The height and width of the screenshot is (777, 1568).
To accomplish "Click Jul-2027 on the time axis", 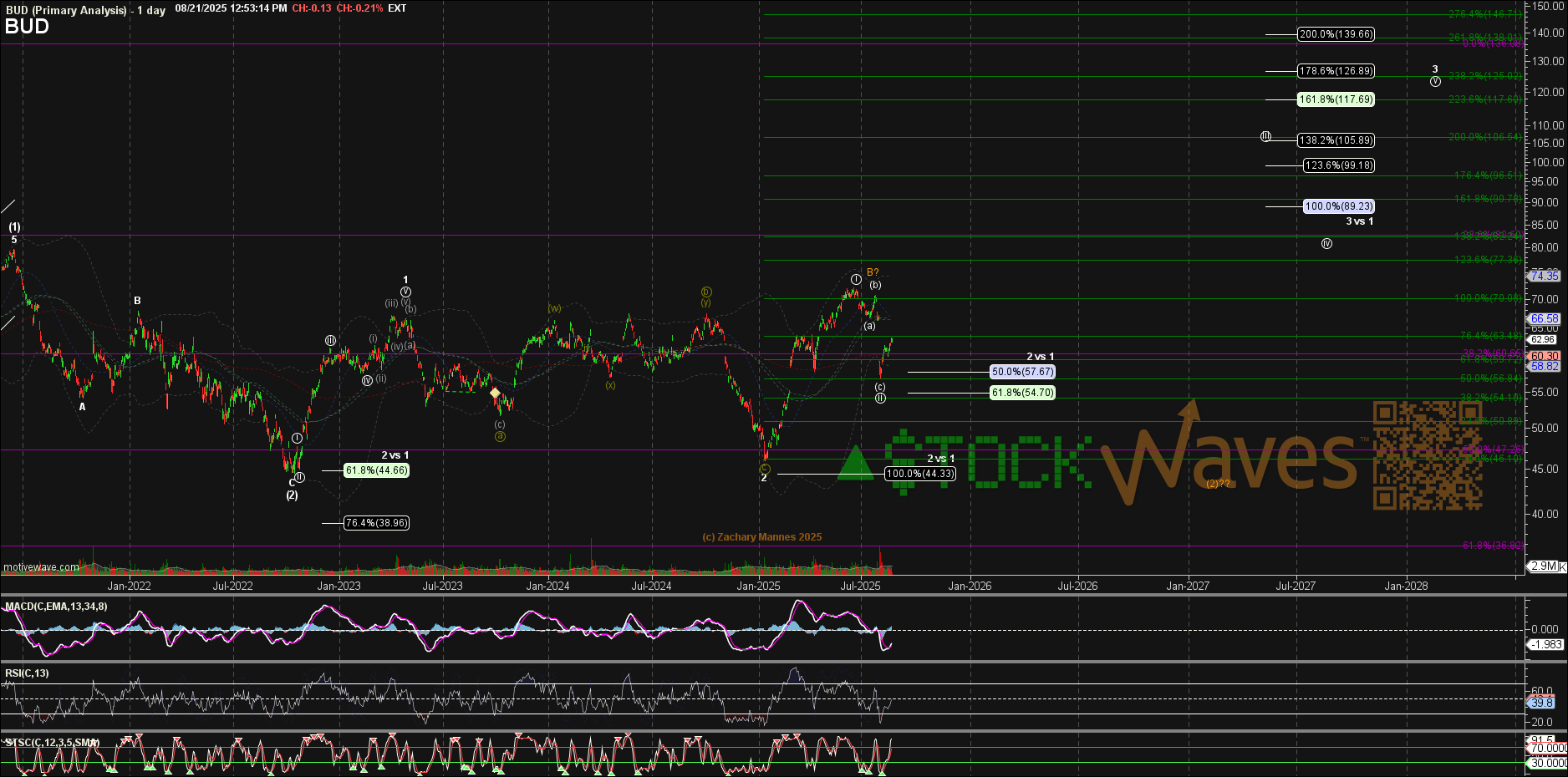I will tap(1295, 586).
